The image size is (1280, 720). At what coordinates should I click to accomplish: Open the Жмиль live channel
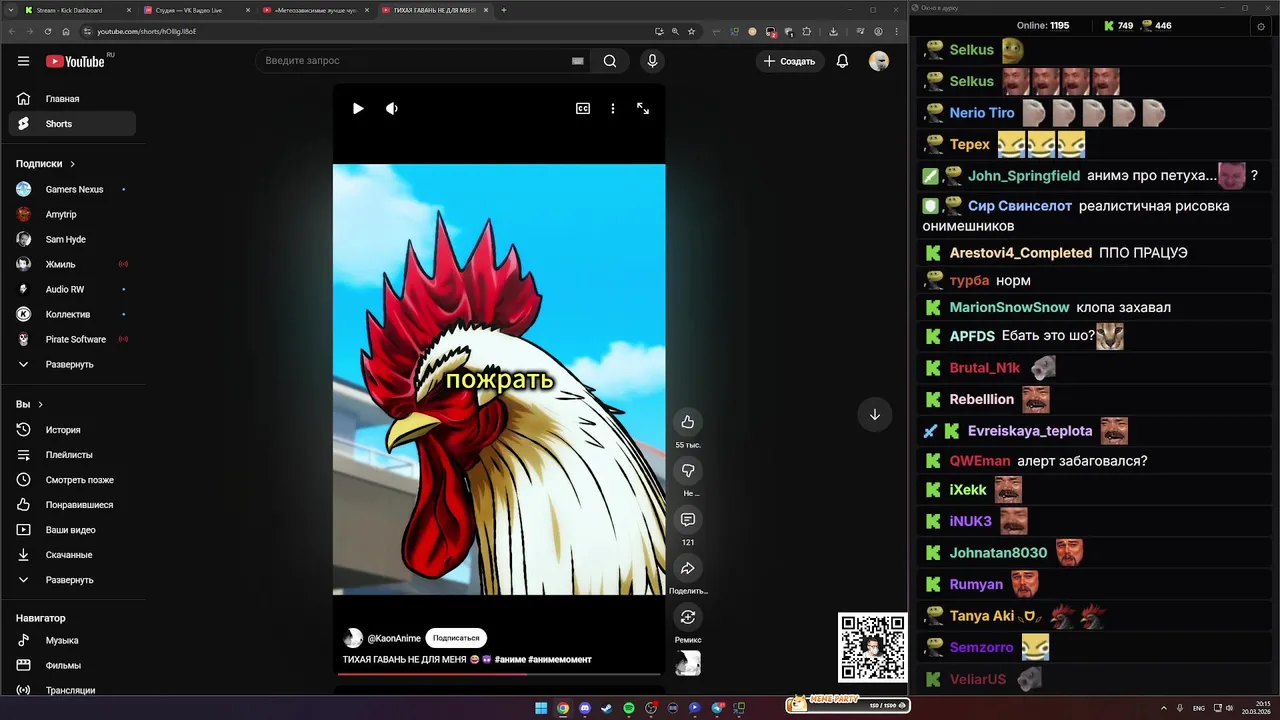click(72, 264)
